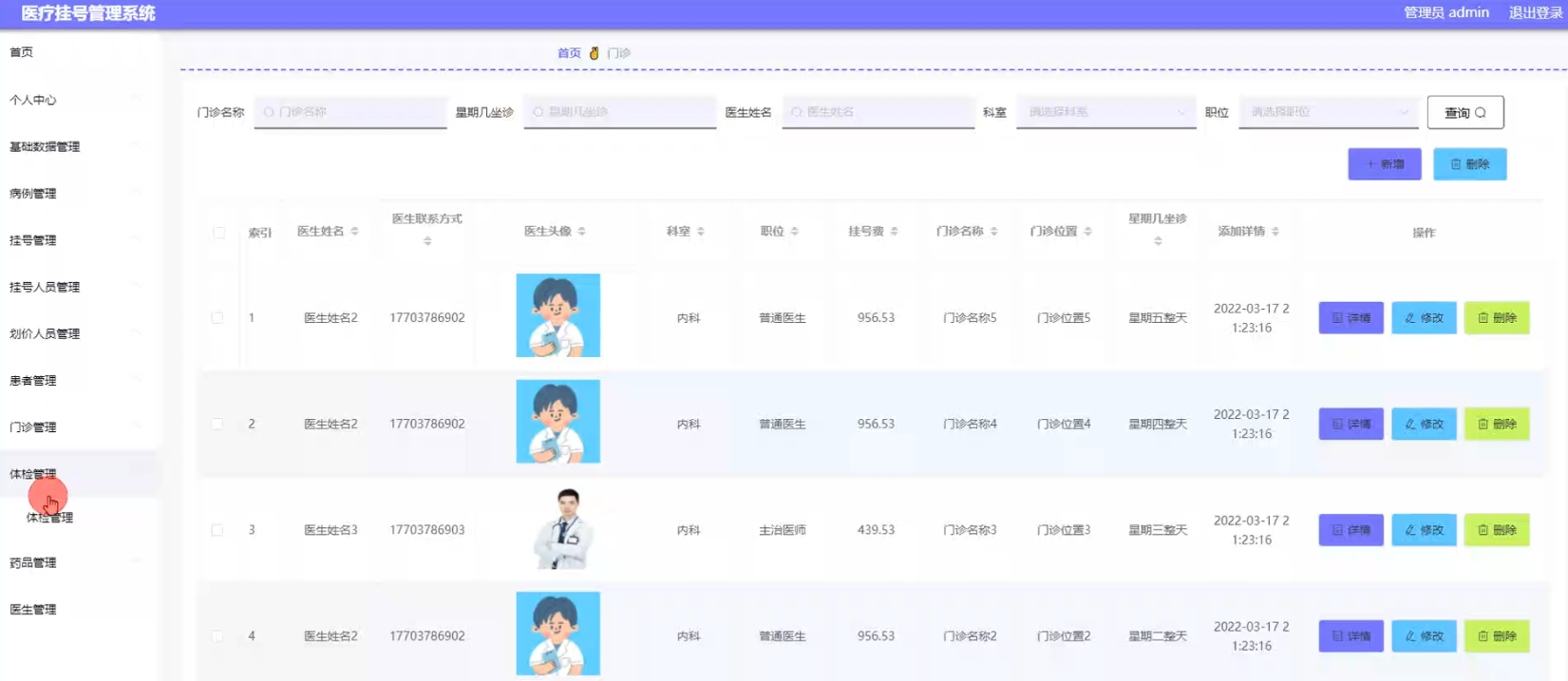Open 详情 for the 门诊名称5 row
Viewport: 1568px width, 681px height.
click(x=1351, y=318)
